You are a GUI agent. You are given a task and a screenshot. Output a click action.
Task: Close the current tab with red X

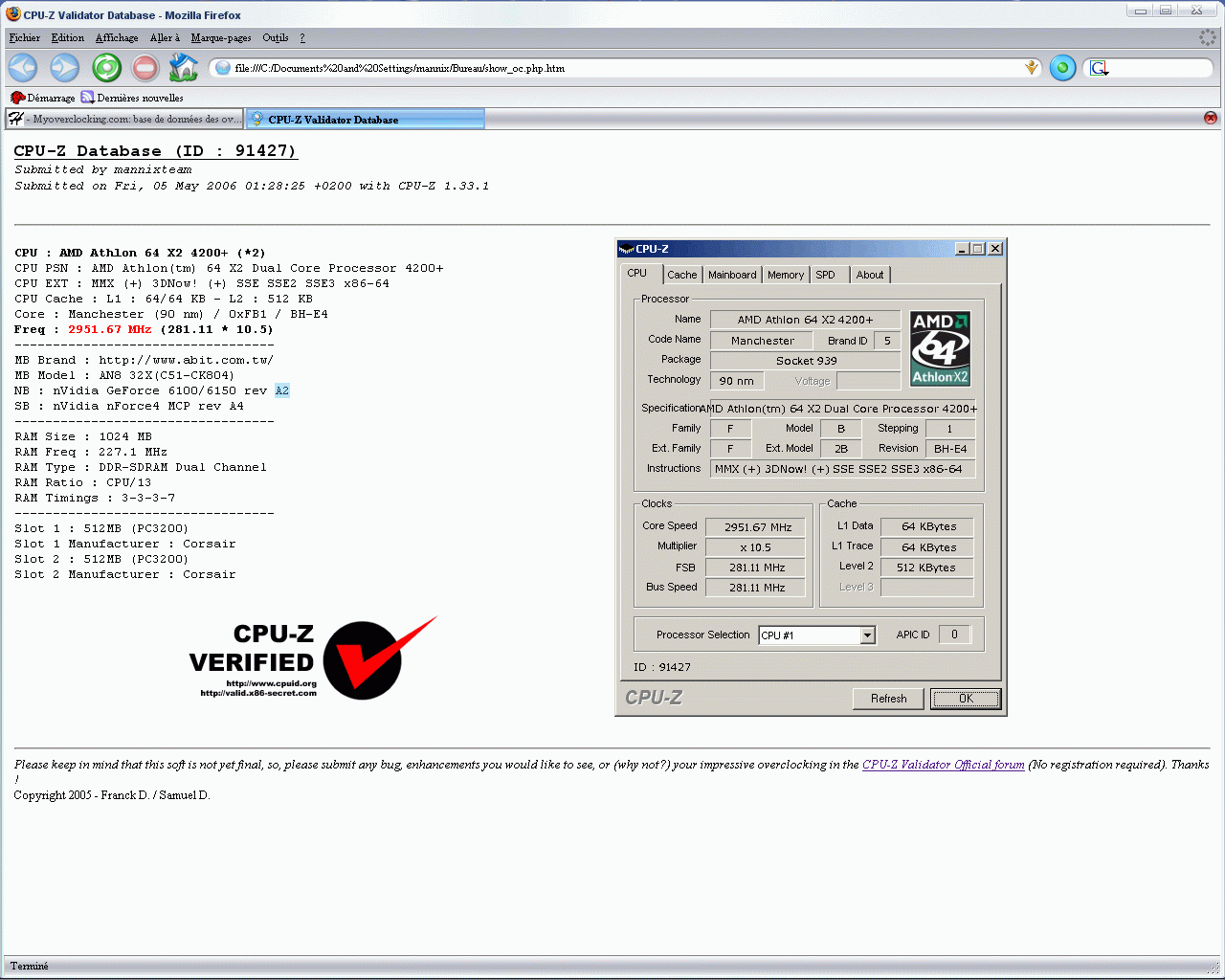1211,118
